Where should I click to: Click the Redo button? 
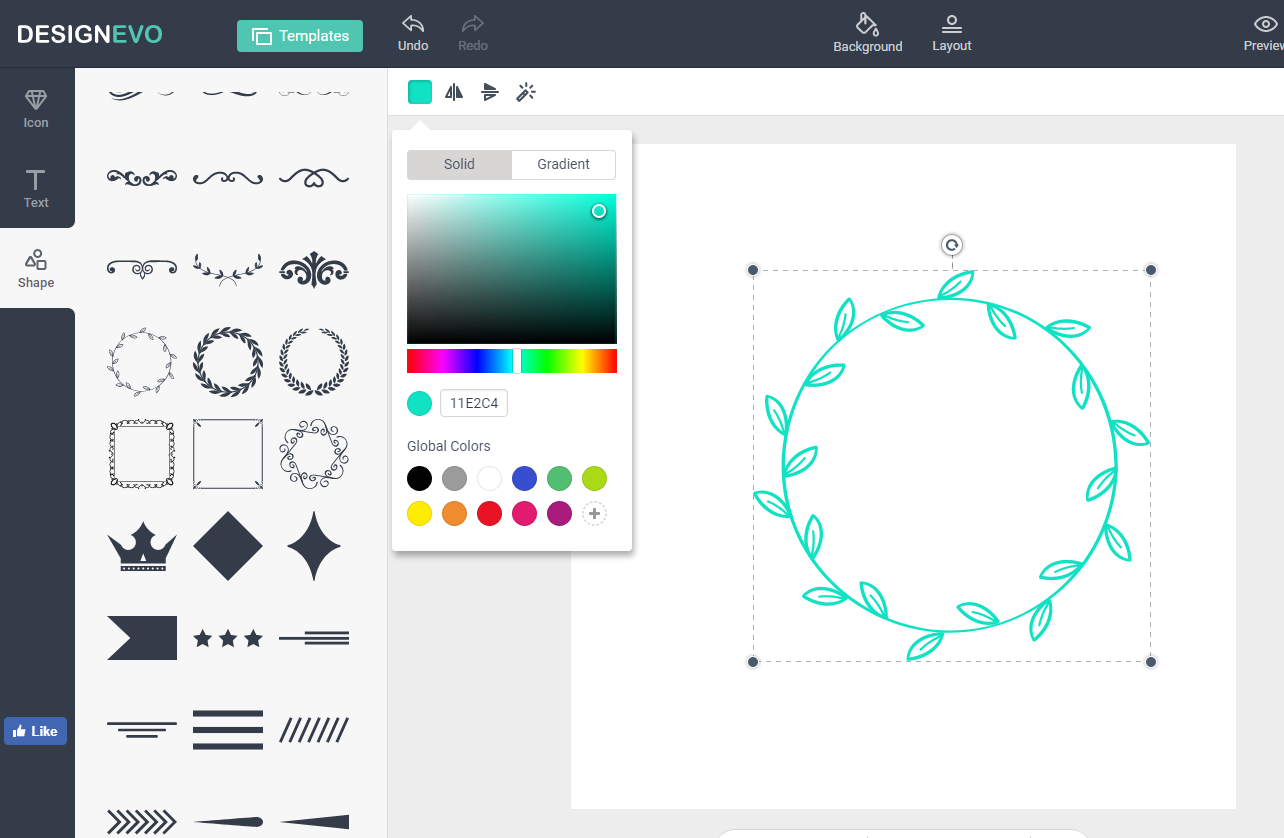point(473,33)
